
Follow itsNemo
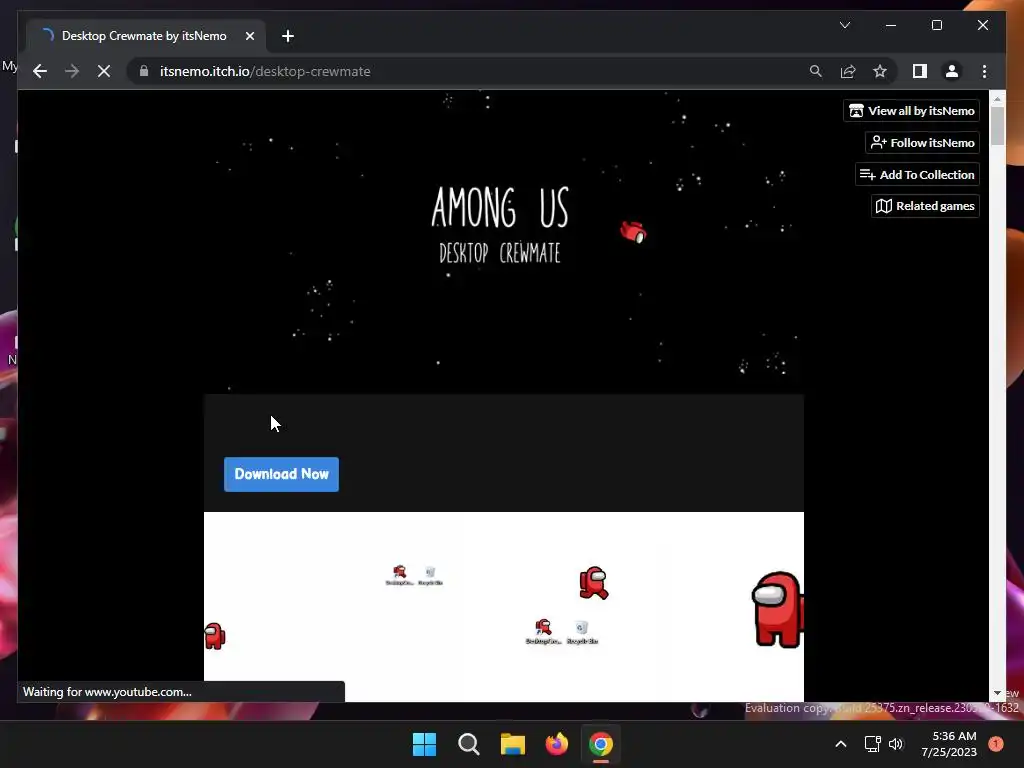pyautogui.click(x=922, y=142)
